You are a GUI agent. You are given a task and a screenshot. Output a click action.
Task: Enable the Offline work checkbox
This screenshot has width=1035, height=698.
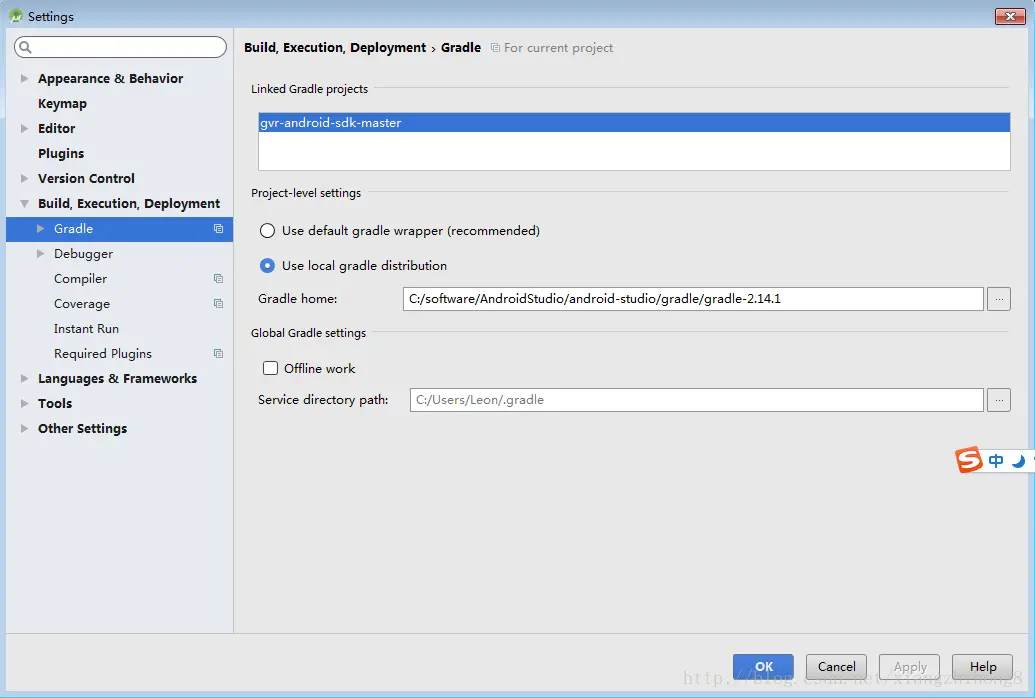click(271, 368)
